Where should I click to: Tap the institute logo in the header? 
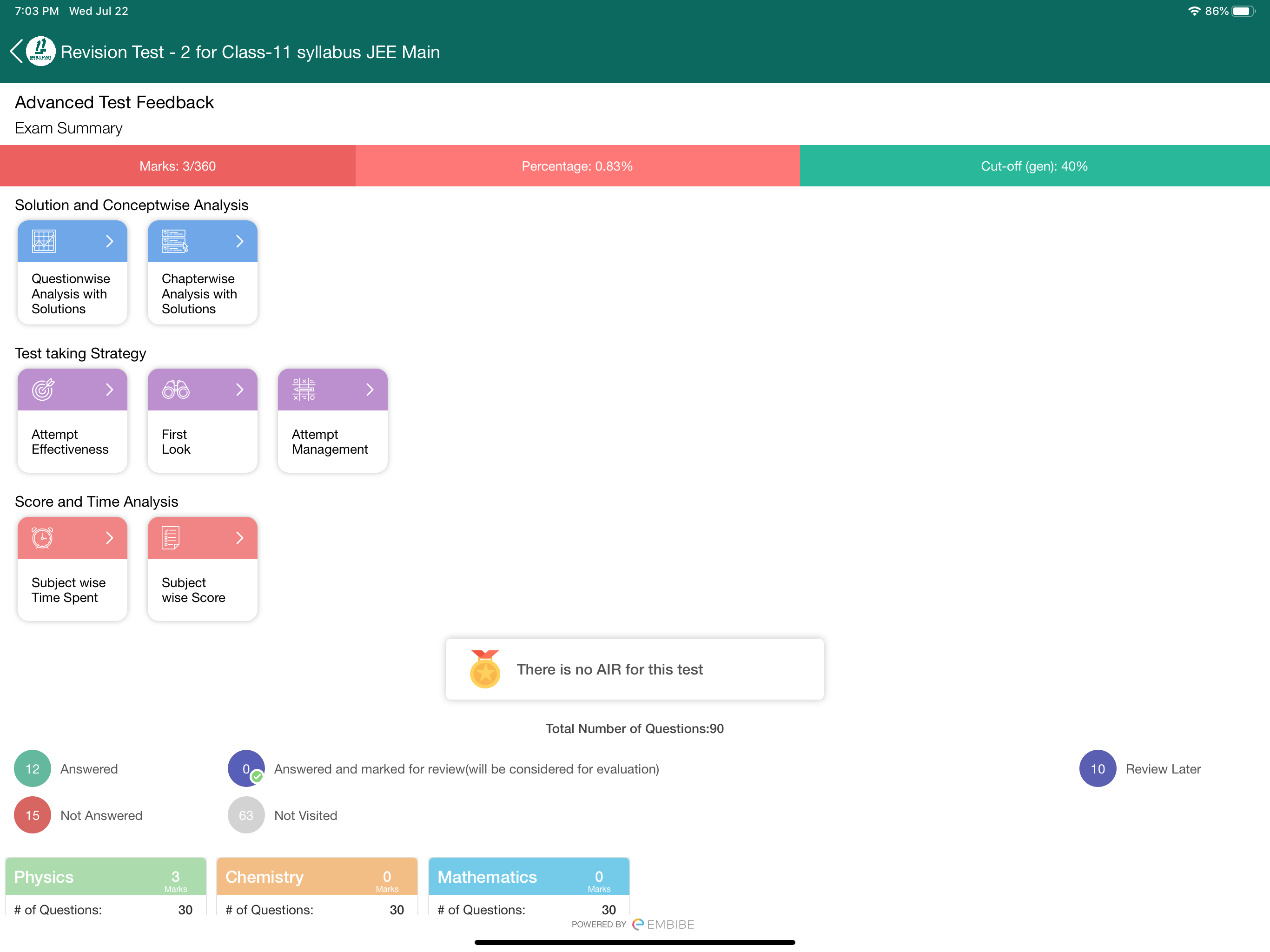41,52
